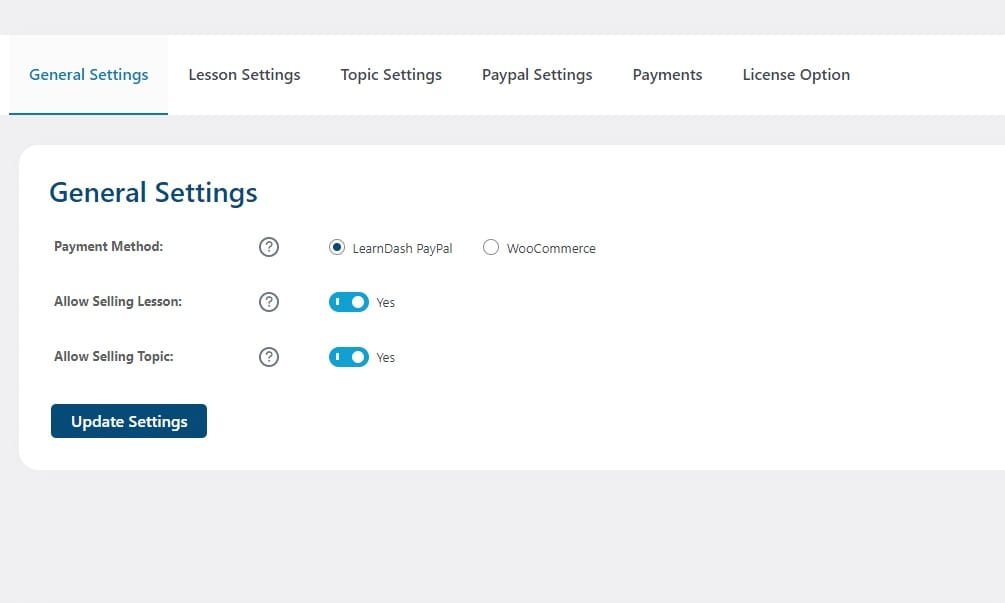Open the Allow Selling Topic help icon

tap(269, 357)
